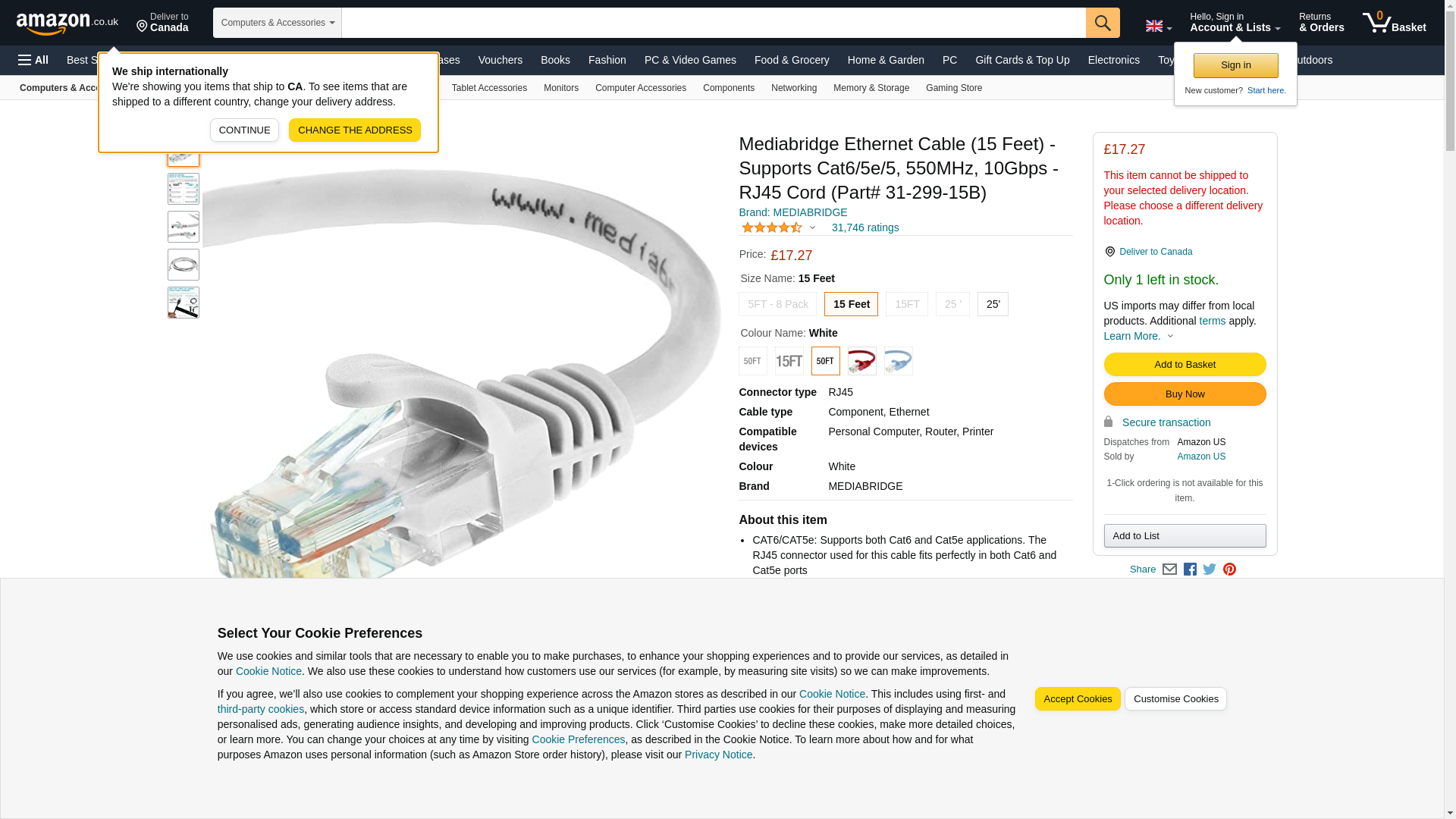Screen dimensions: 1456x819
Task: Share via email envelope icon
Action: point(1169,570)
